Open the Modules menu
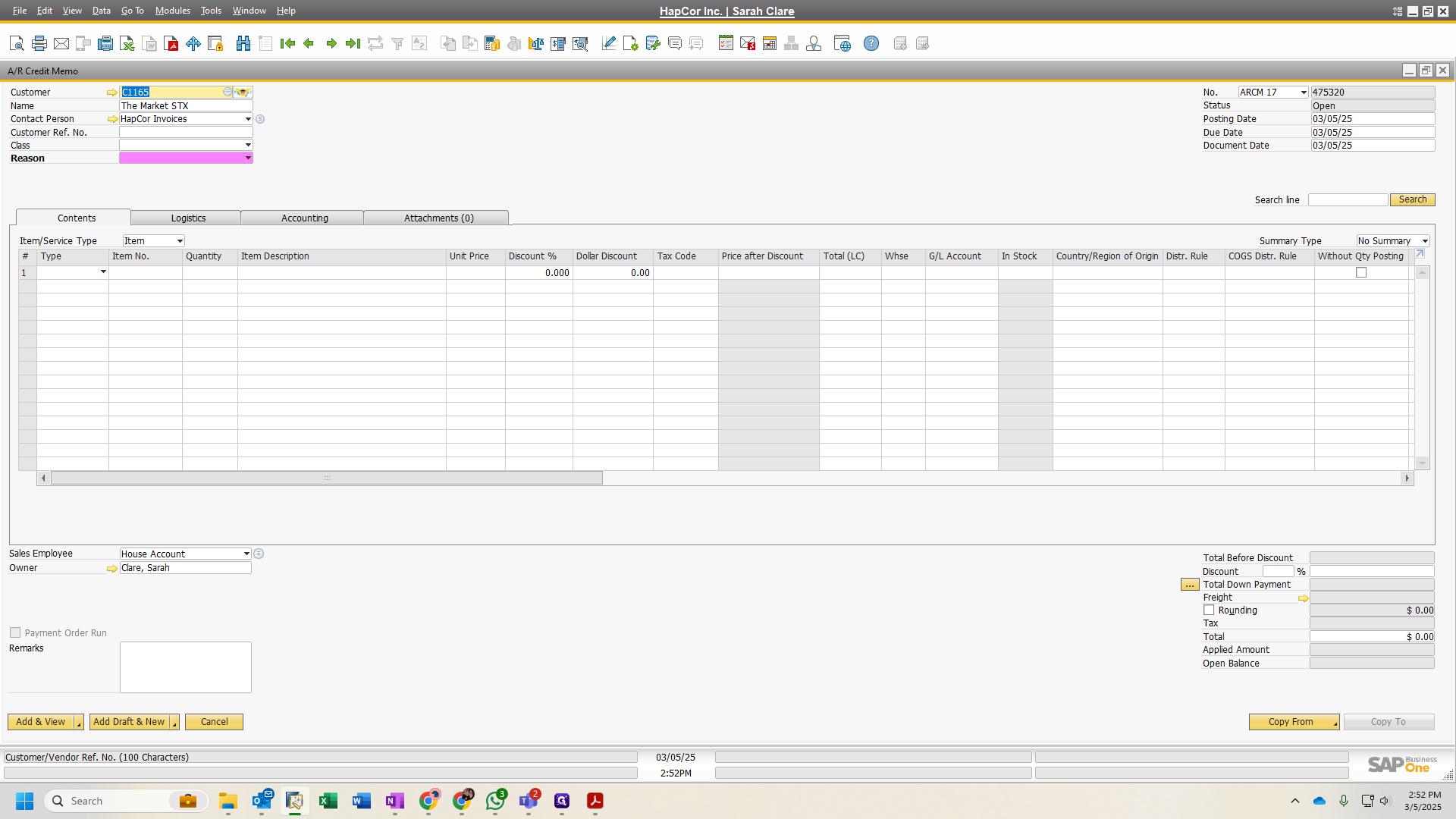This screenshot has height=819, width=1456. [x=172, y=11]
